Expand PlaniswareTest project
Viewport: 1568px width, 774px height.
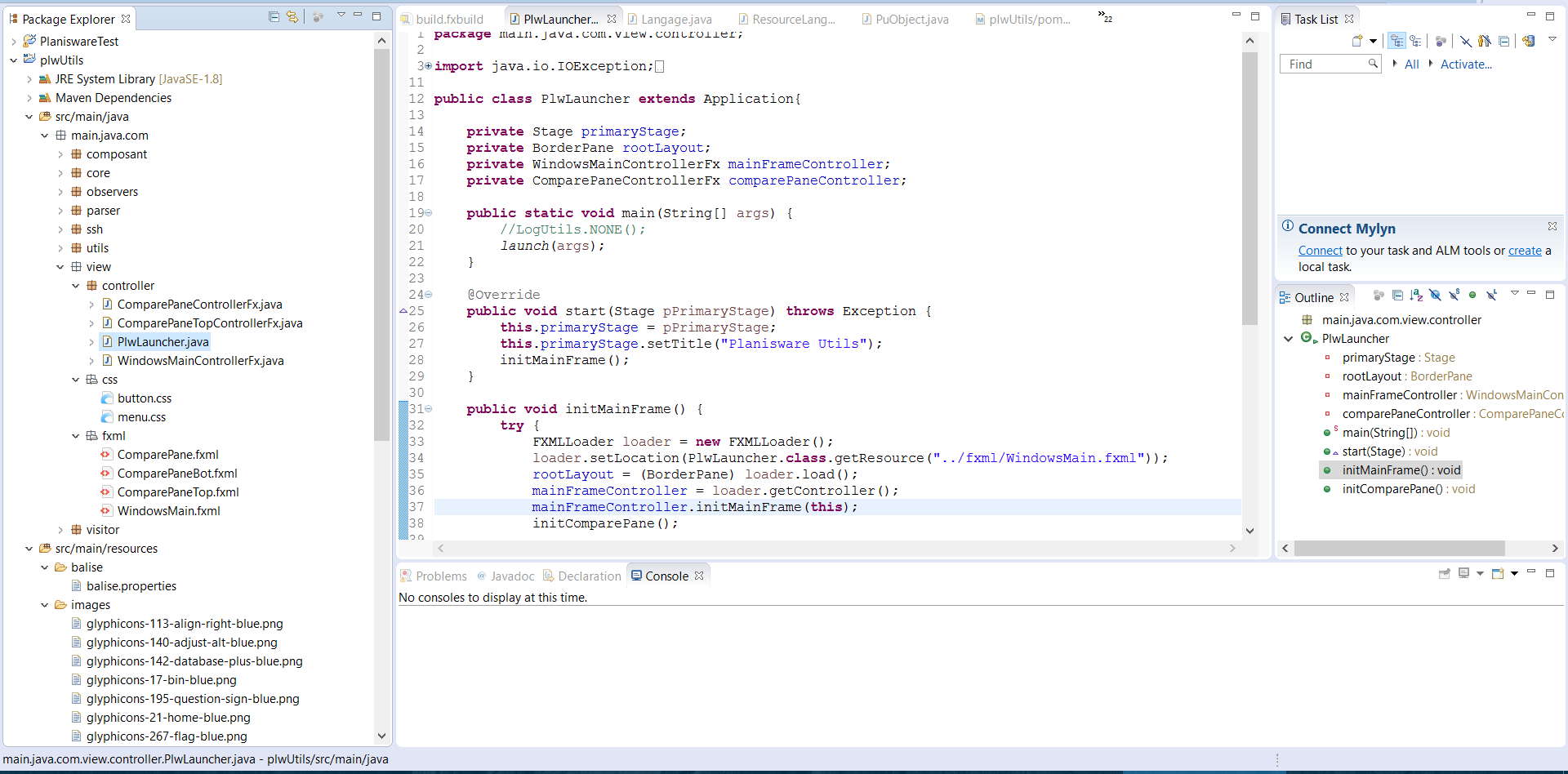tap(13, 42)
